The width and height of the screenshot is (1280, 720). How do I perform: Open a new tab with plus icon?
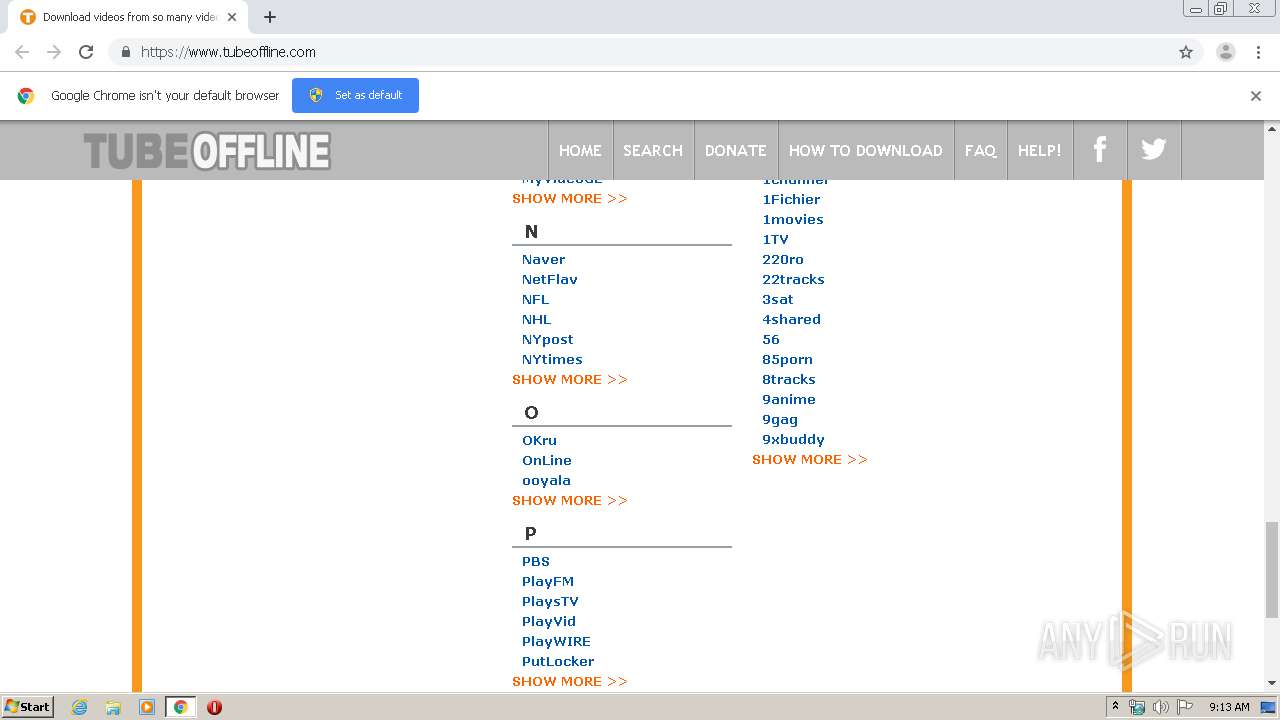(270, 17)
